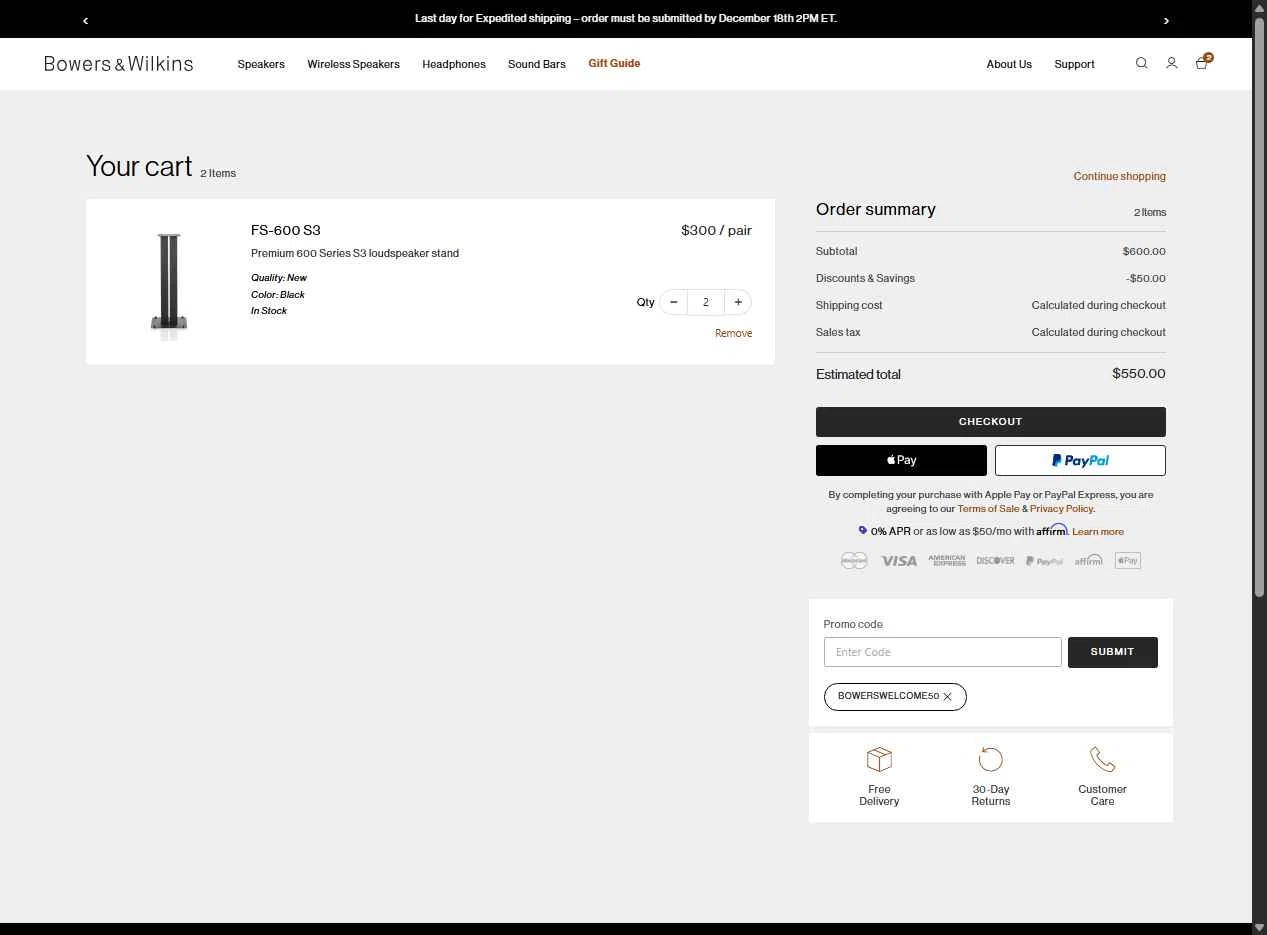This screenshot has width=1267, height=935.
Task: Click the grey Apple Pay payment logo
Action: 1128,561
